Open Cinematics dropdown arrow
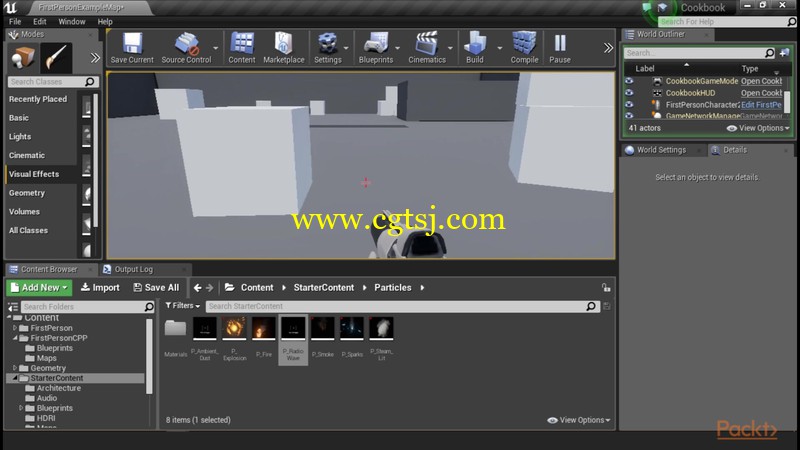Image resolution: width=800 pixels, height=450 pixels. tap(451, 48)
